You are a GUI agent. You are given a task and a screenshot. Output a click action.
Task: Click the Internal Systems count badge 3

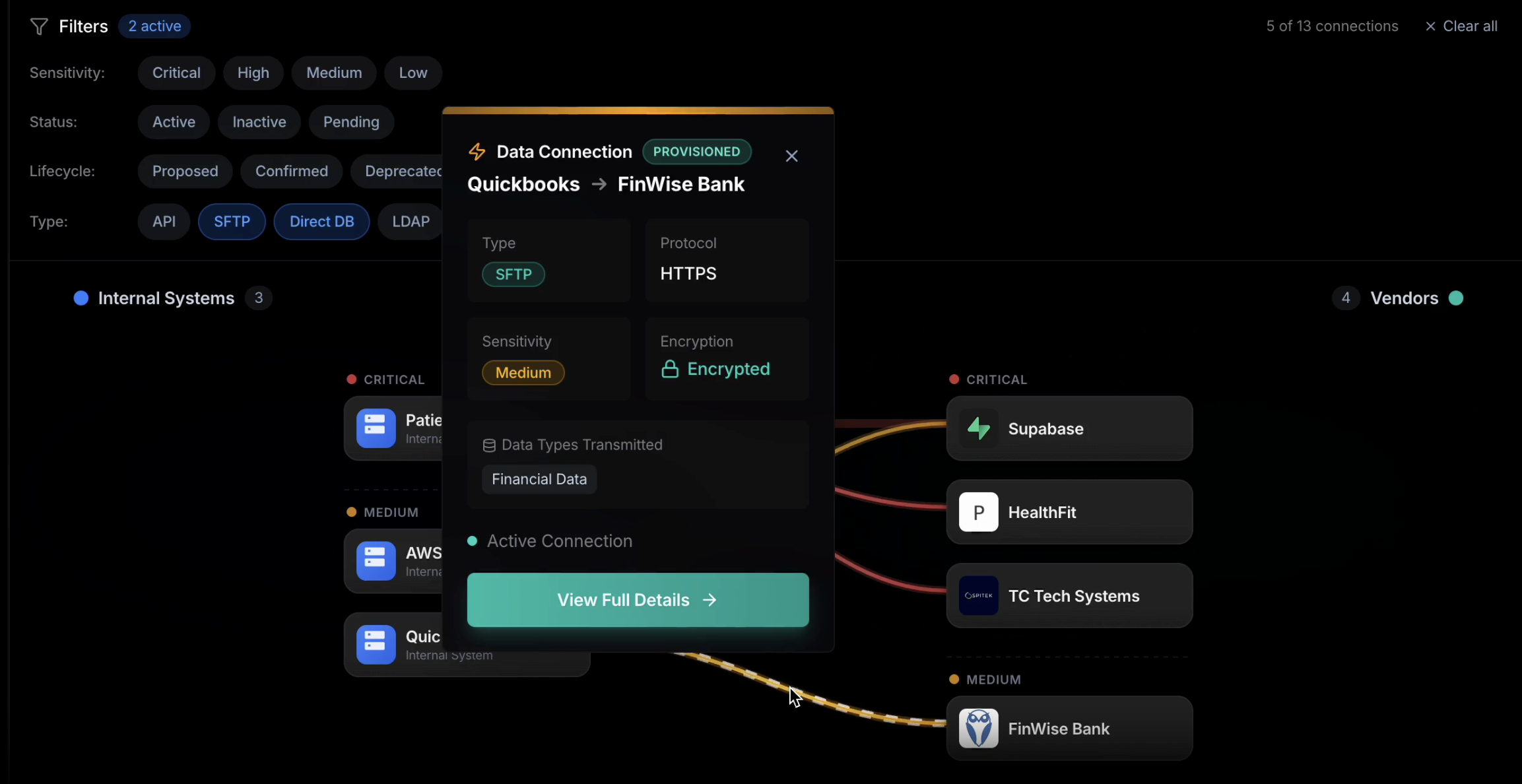[259, 298]
